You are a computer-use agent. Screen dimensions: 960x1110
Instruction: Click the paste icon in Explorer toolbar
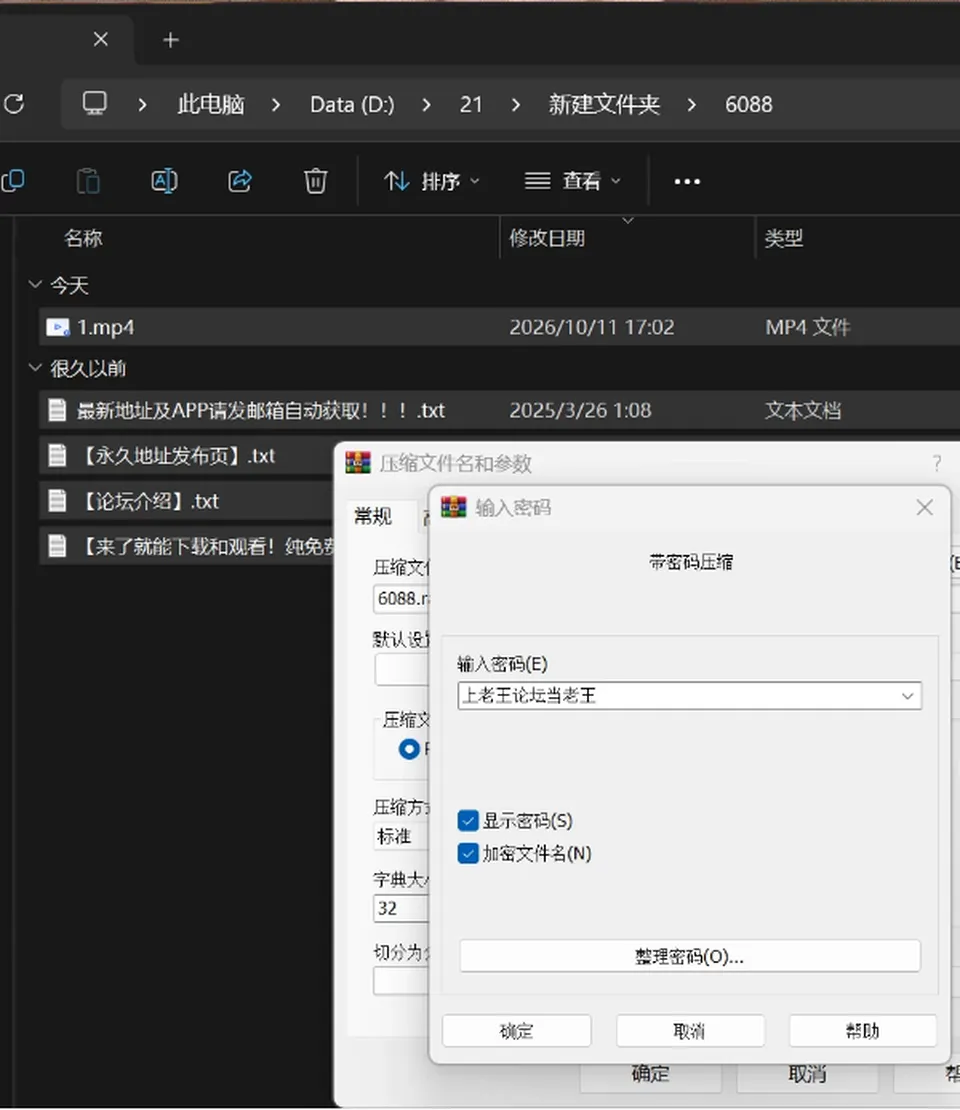pyautogui.click(x=88, y=181)
